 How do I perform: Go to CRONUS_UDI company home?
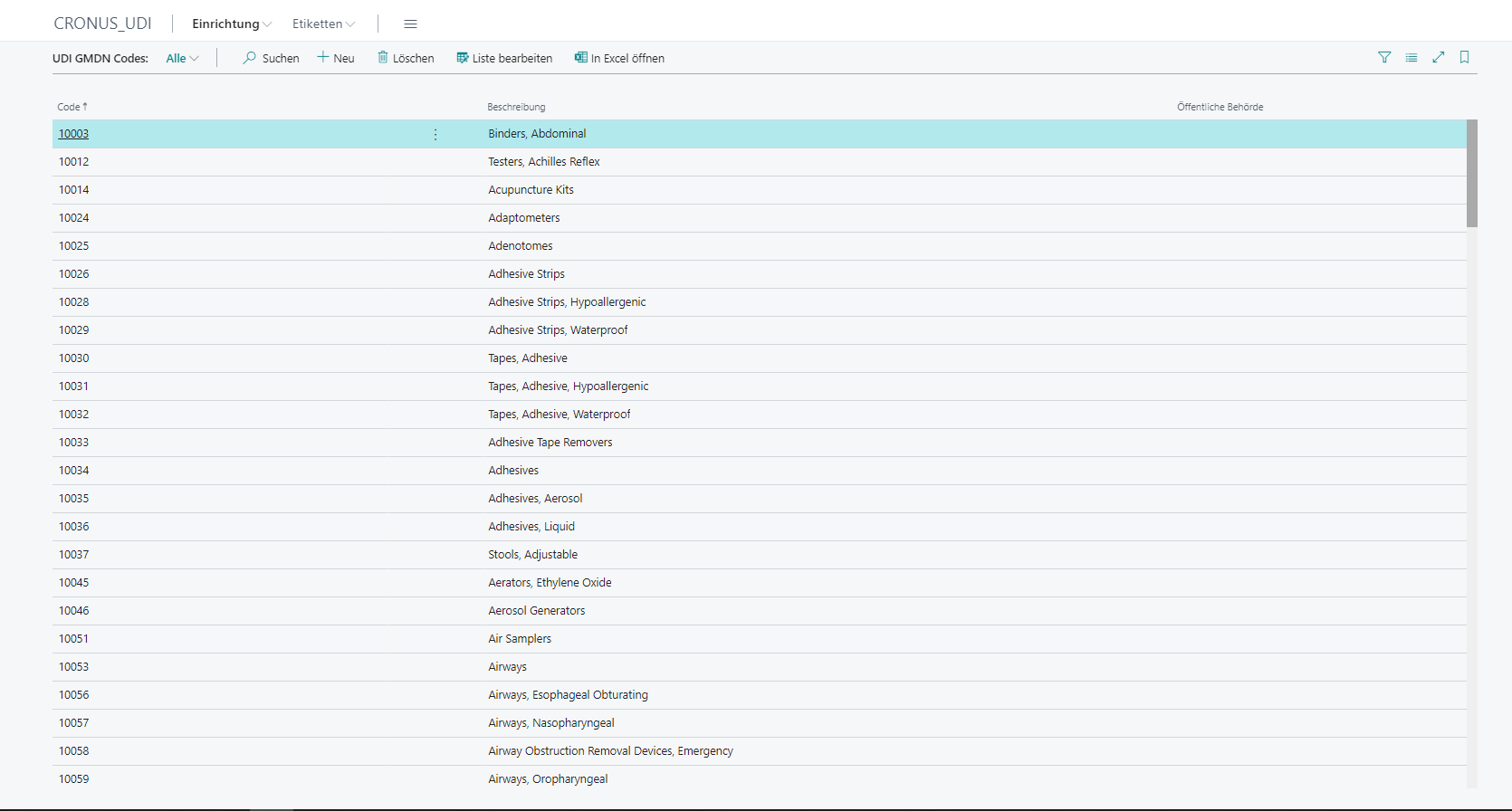point(102,24)
